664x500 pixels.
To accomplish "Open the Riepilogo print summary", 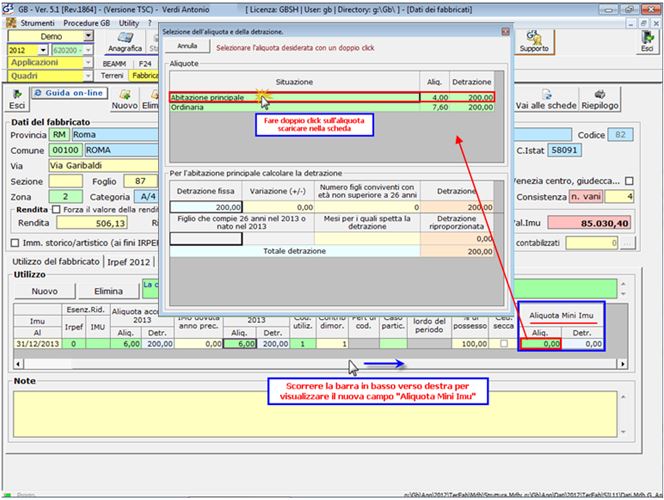I will pos(600,99).
